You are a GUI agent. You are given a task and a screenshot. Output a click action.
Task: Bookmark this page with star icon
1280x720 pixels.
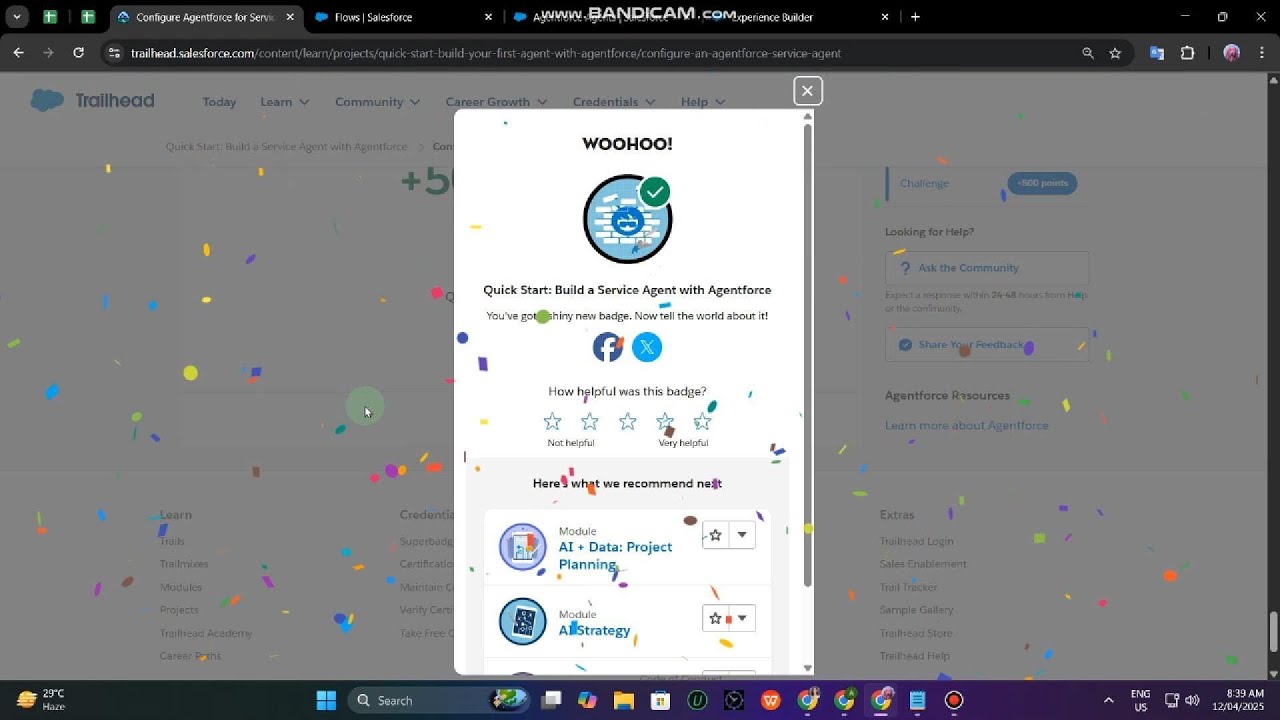click(x=1115, y=53)
